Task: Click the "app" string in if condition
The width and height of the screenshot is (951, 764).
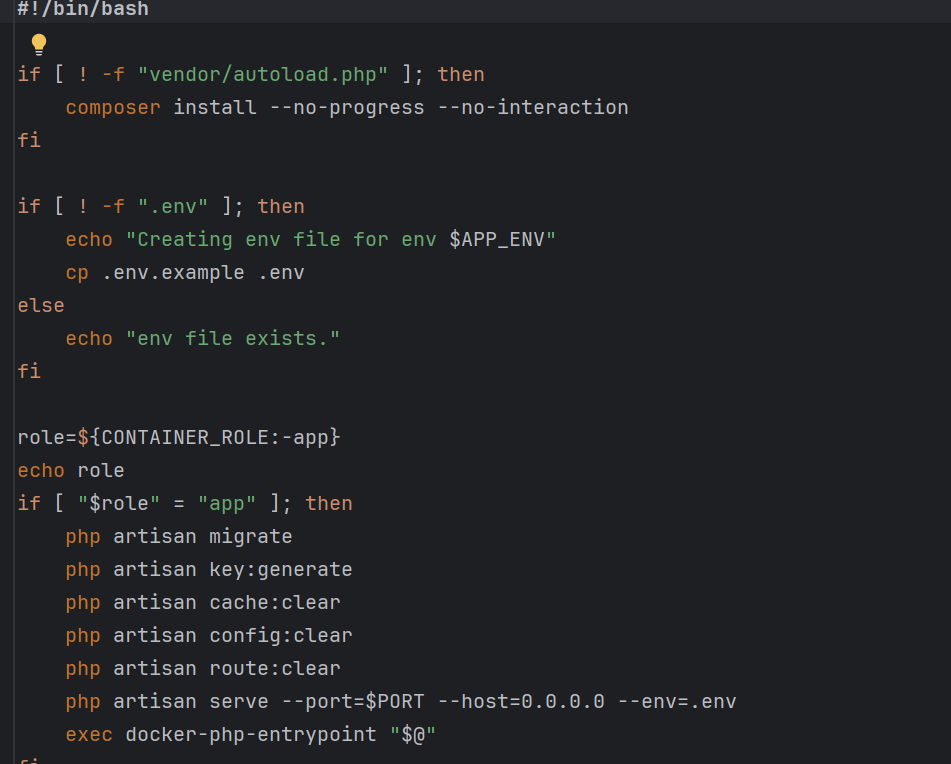Action: coord(227,503)
